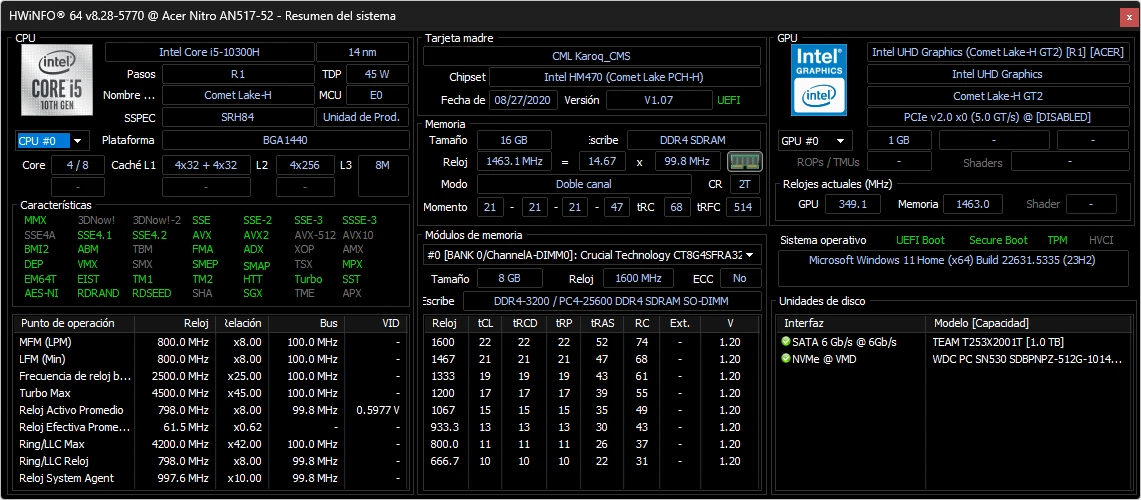The image size is (1141, 500).
Task: Click the Comet Lake-H GT2 GPU field
Action: pos(997,95)
